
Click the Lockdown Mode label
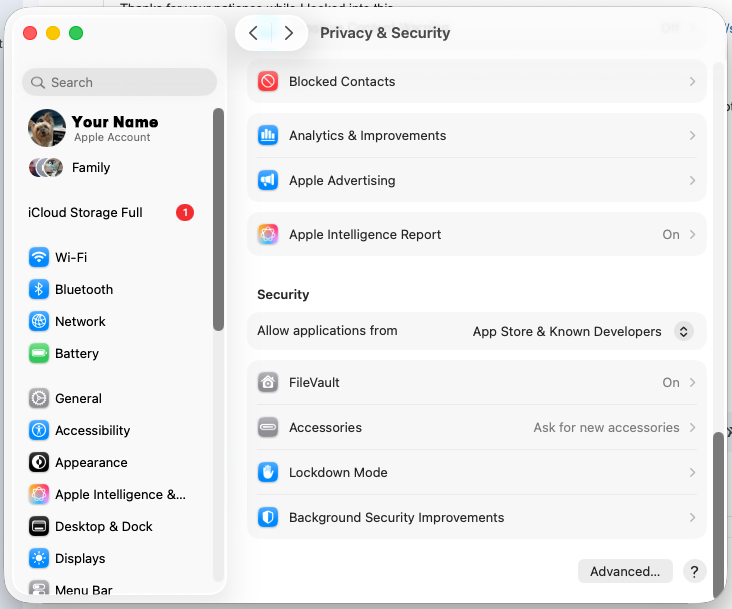[338, 472]
